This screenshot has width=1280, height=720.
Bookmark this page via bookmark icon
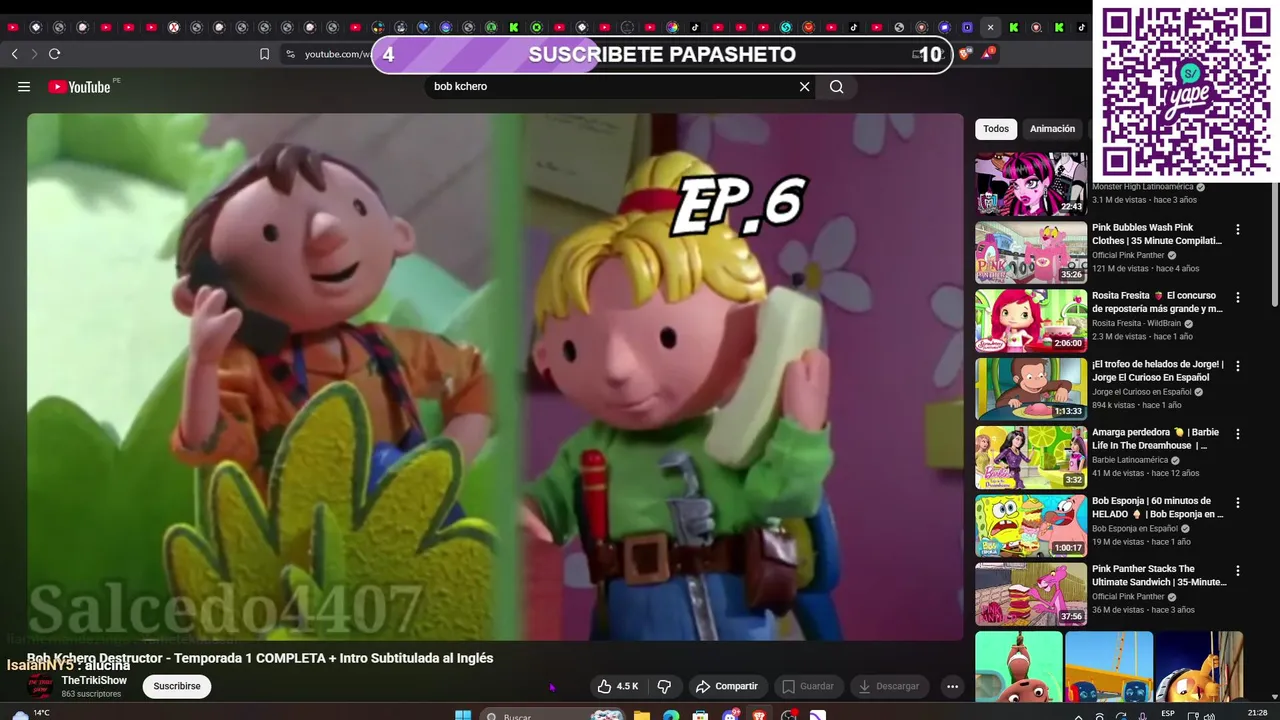(264, 54)
